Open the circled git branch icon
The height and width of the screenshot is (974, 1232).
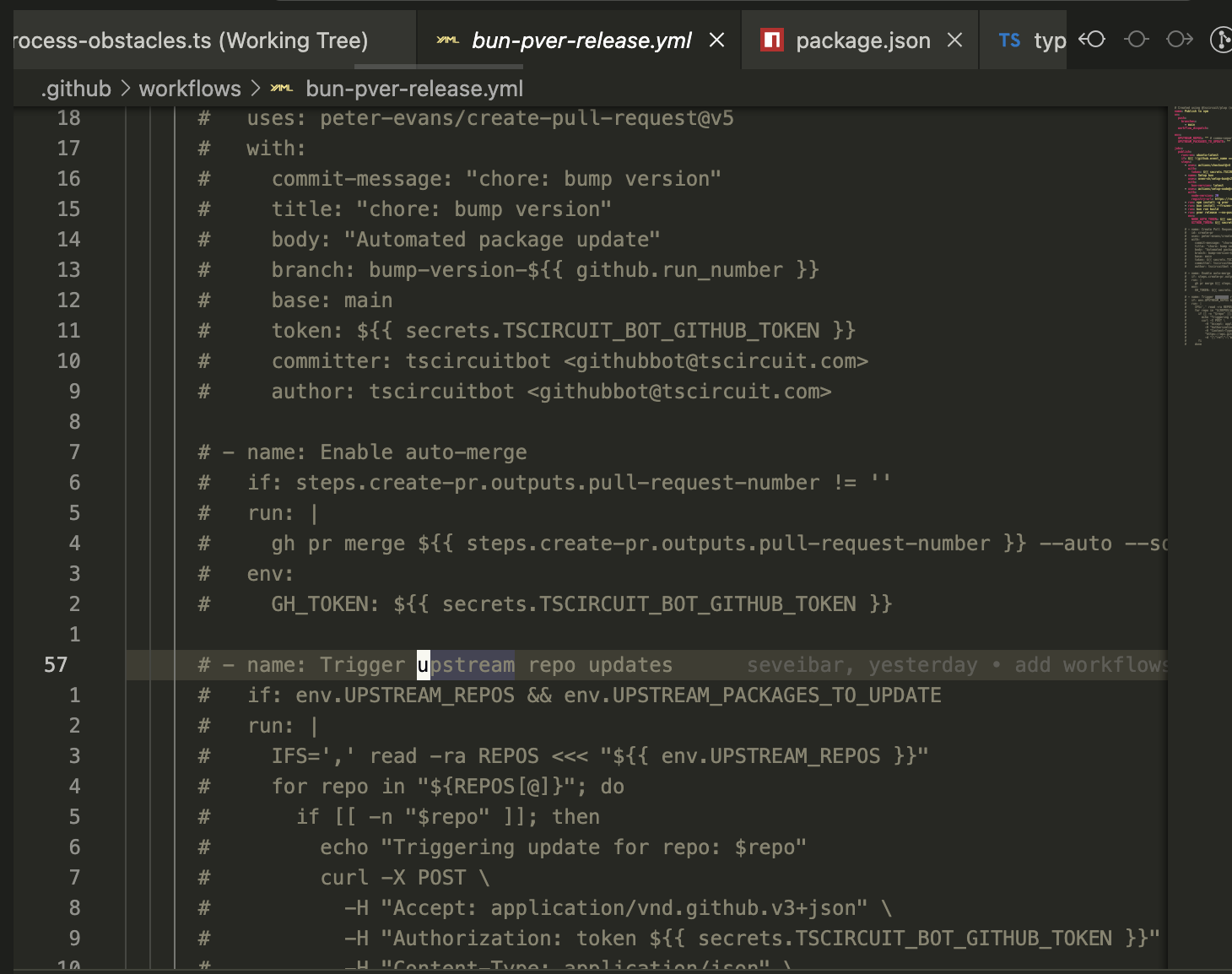(x=1222, y=39)
